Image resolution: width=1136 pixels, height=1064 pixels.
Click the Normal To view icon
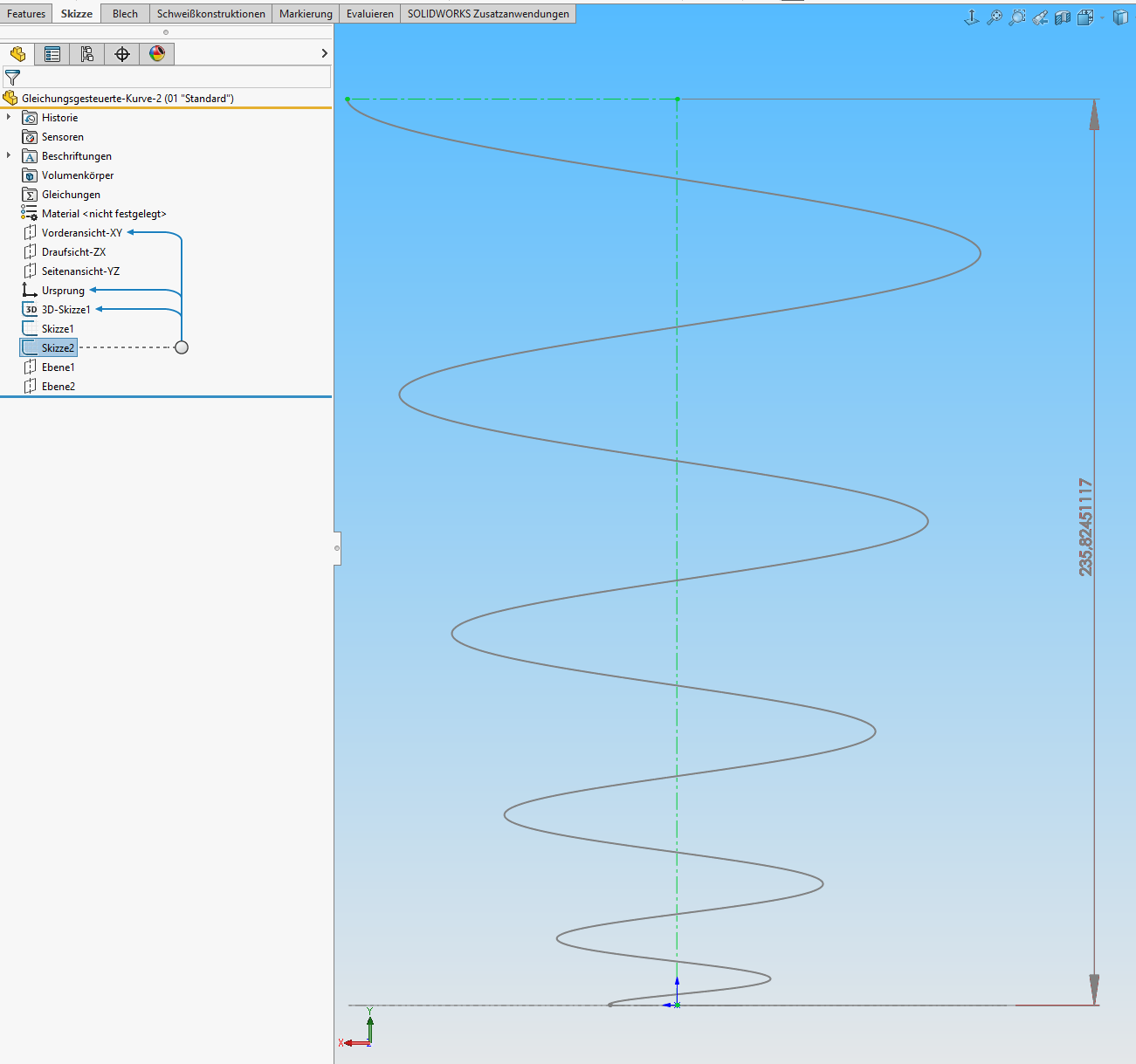click(x=972, y=17)
